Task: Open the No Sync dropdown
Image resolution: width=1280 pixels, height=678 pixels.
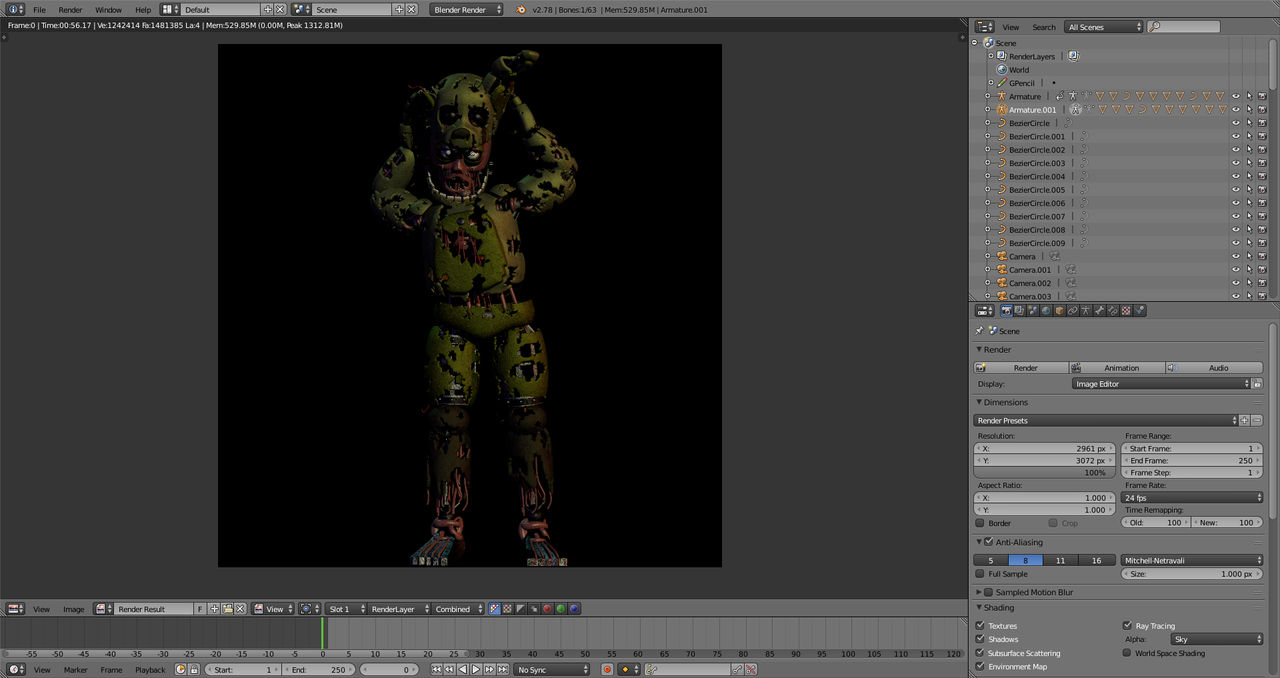Action: 553,669
